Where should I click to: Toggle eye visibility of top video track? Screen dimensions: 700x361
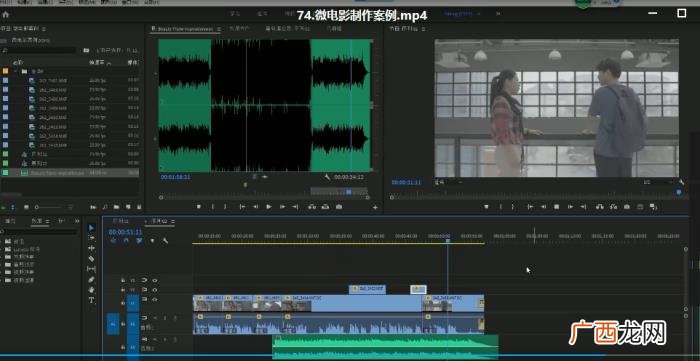tap(155, 280)
